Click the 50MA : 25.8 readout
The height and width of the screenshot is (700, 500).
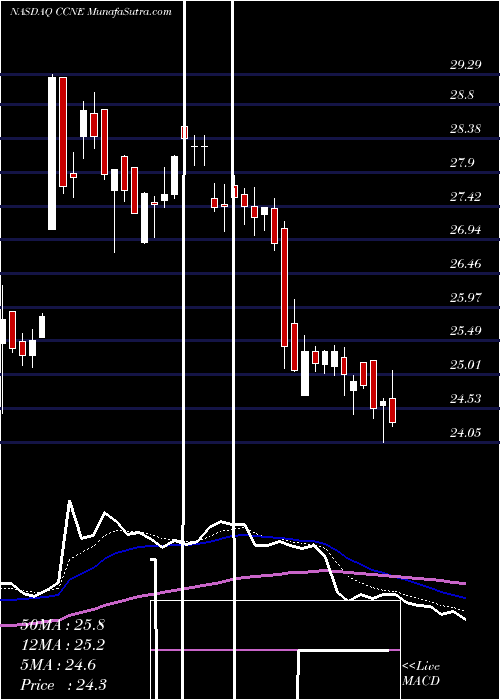pos(62,625)
